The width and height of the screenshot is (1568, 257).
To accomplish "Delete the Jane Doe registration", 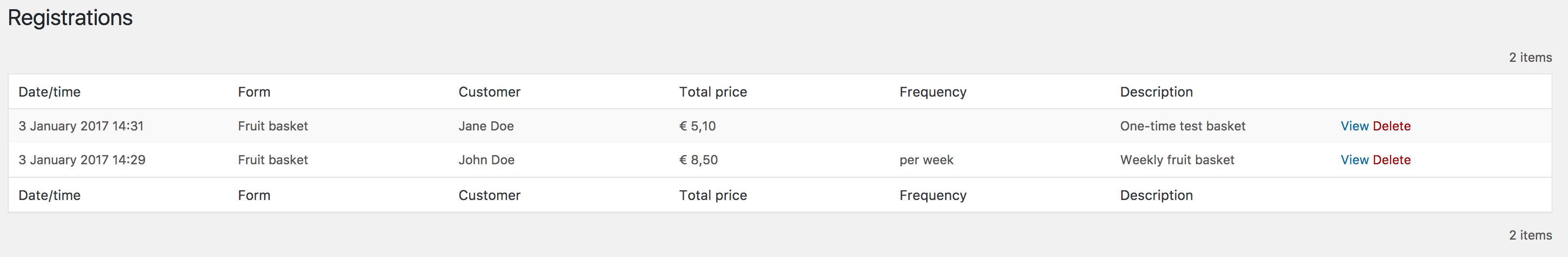I will (x=1392, y=126).
